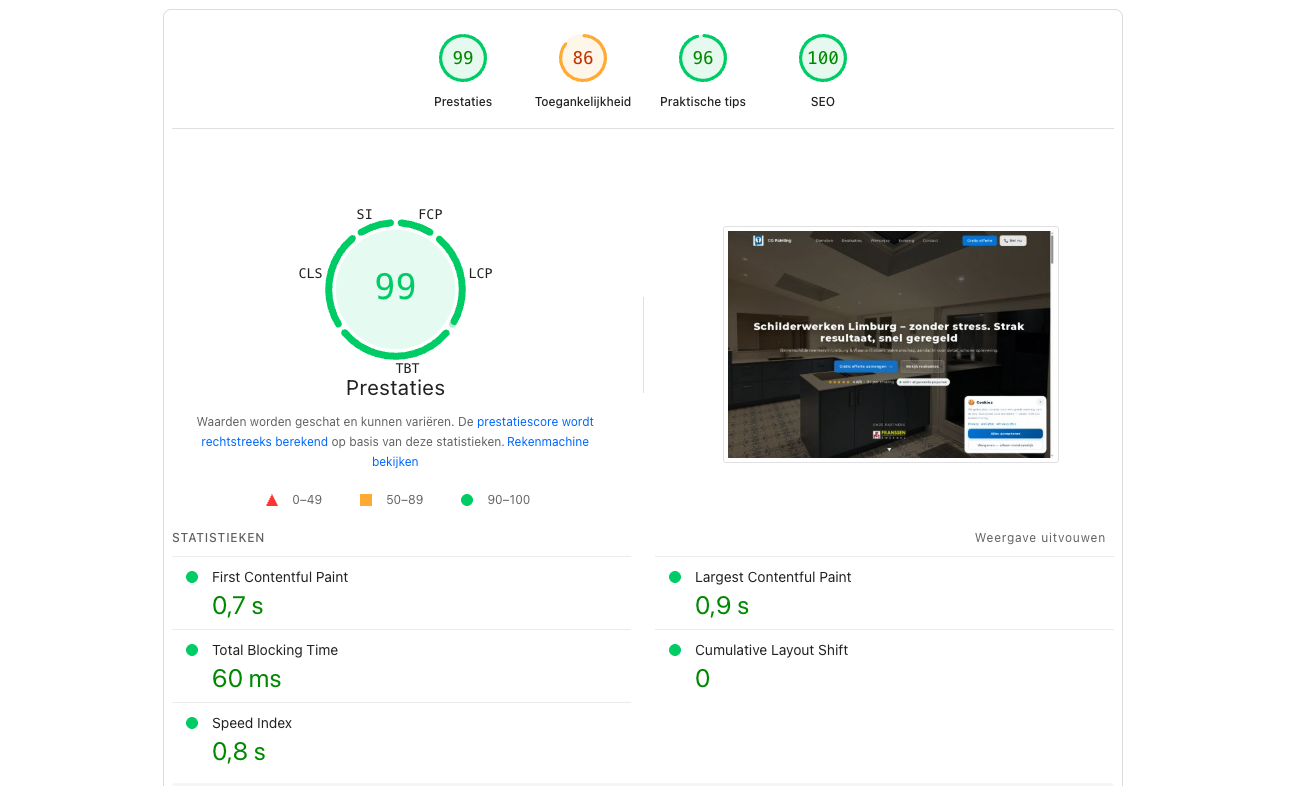Screen dimensions: 1291x786
Task: Expand the Total Blocking Time metric
Action: pos(275,650)
